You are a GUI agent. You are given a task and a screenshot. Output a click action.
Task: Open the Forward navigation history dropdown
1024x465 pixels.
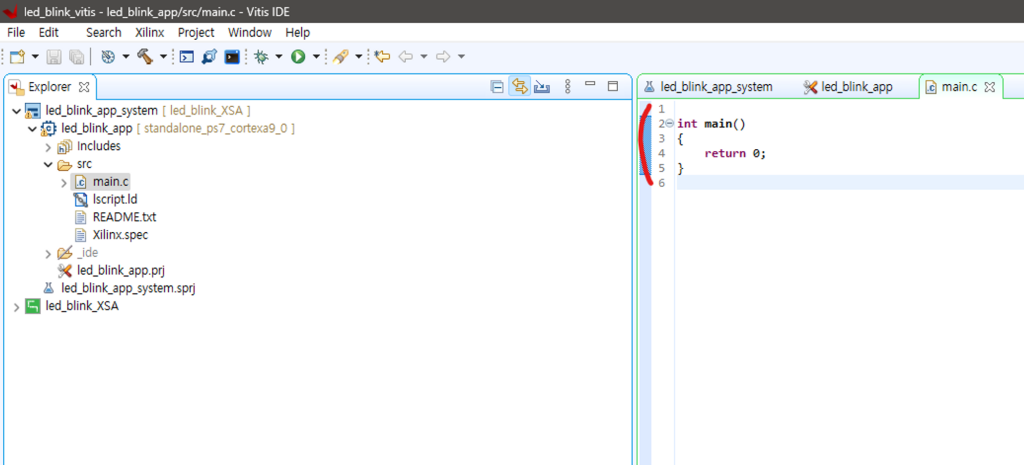click(461, 57)
